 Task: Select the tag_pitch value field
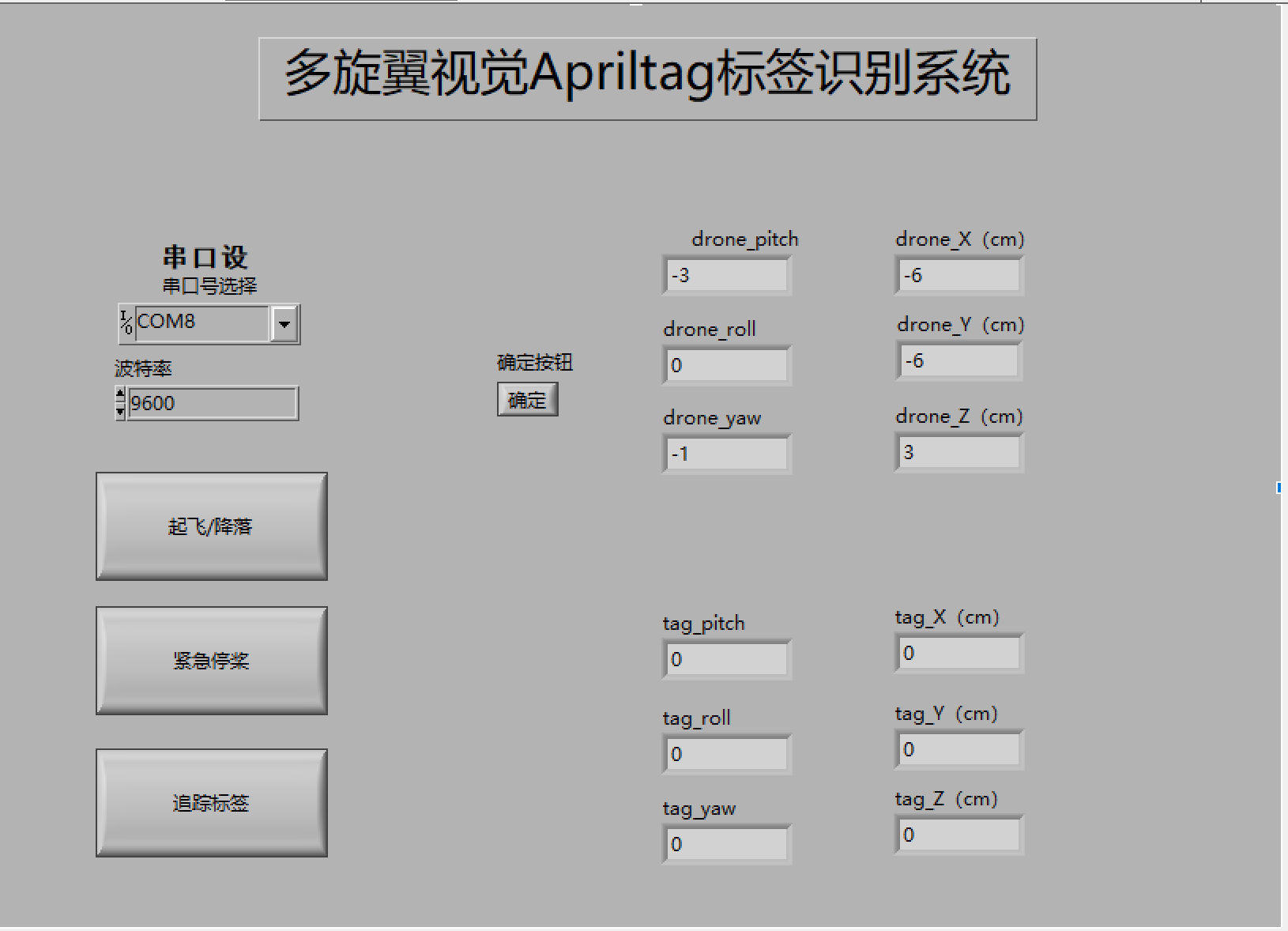pyautogui.click(x=725, y=659)
